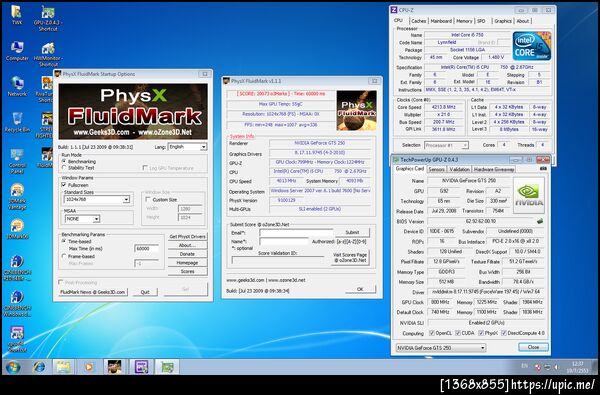Viewport: 600px width, 395px height.
Task: Click the Email input field in results
Action: tap(297, 232)
